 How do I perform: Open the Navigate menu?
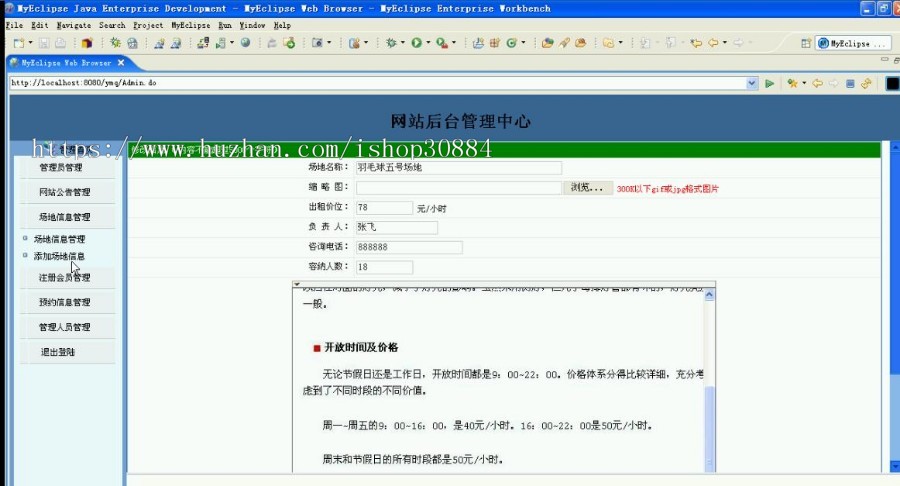tap(73, 25)
